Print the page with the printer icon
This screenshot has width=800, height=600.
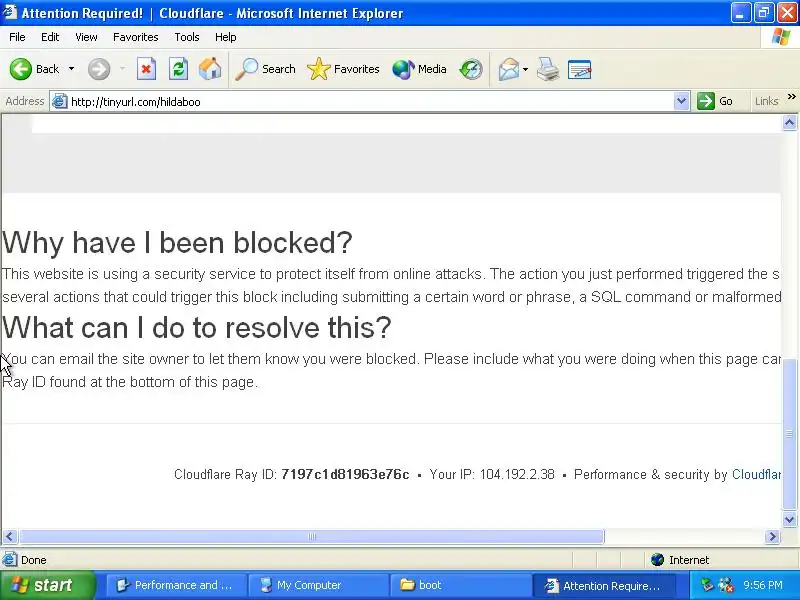point(548,69)
